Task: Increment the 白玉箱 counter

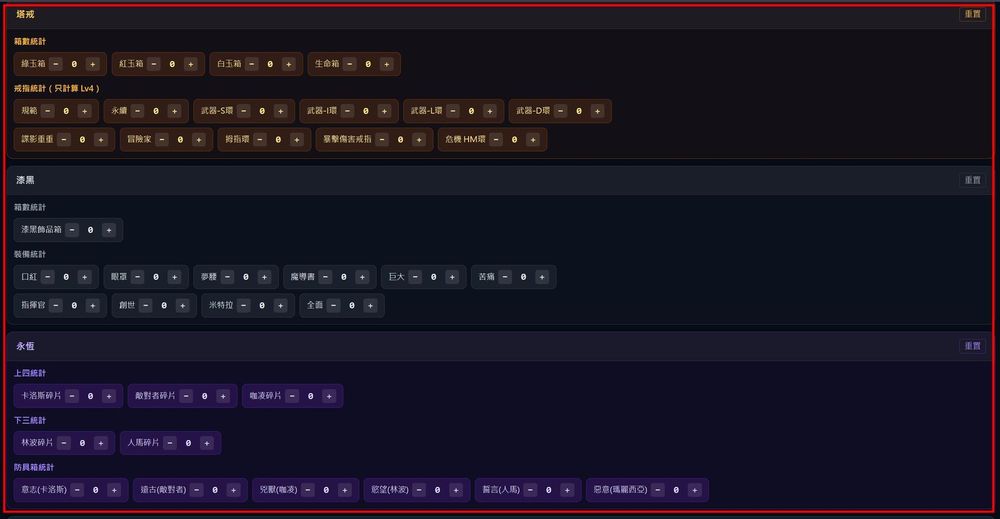Action: 288,64
